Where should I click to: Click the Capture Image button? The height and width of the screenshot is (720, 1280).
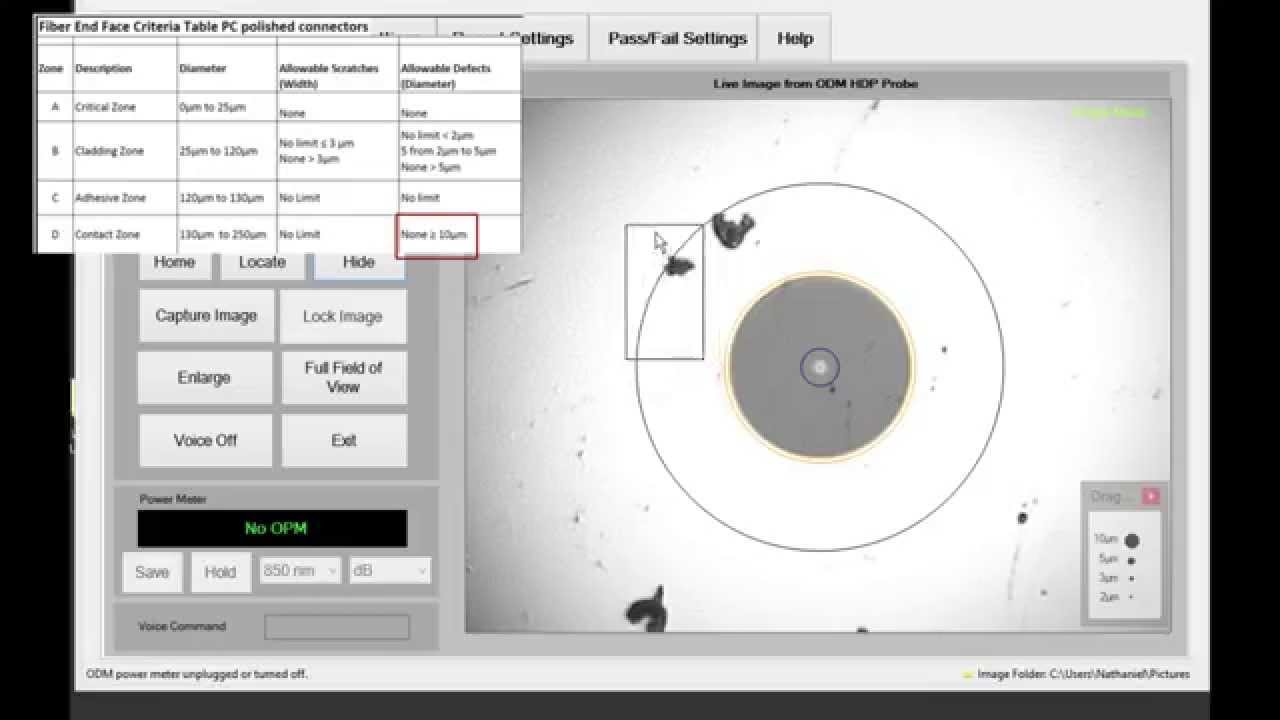click(x=205, y=316)
